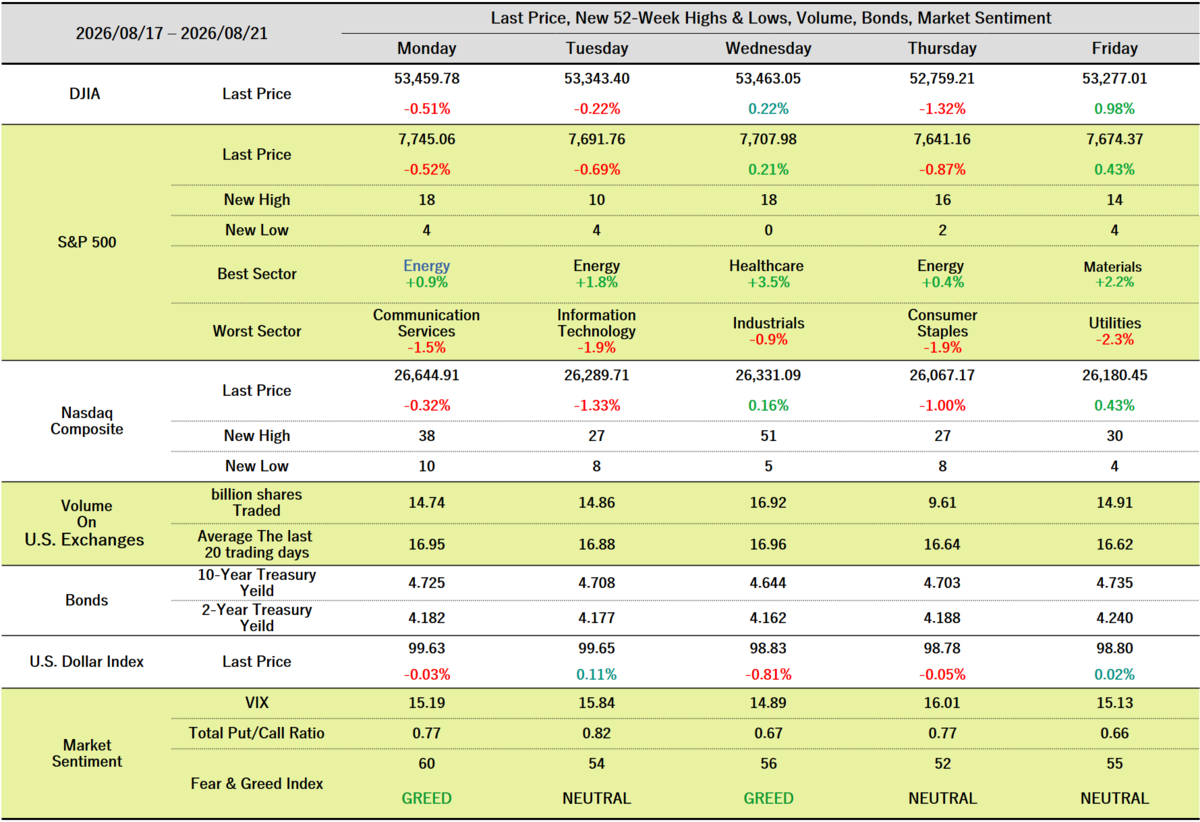1200x822 pixels.
Task: Click the 10-Year Treasury Yeild label
Action: pos(257,583)
